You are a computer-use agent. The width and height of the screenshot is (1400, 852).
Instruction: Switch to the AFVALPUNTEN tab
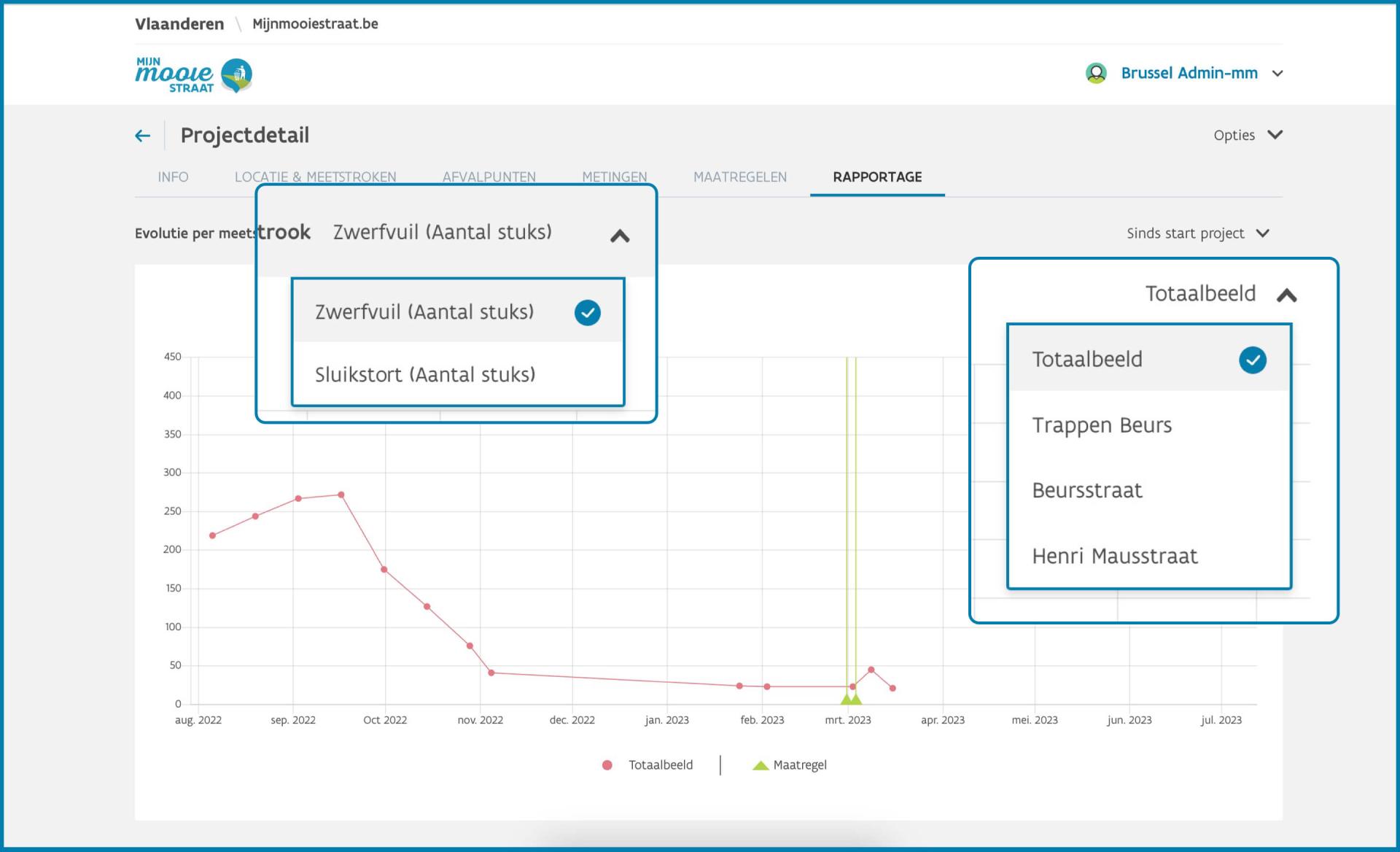pos(489,177)
